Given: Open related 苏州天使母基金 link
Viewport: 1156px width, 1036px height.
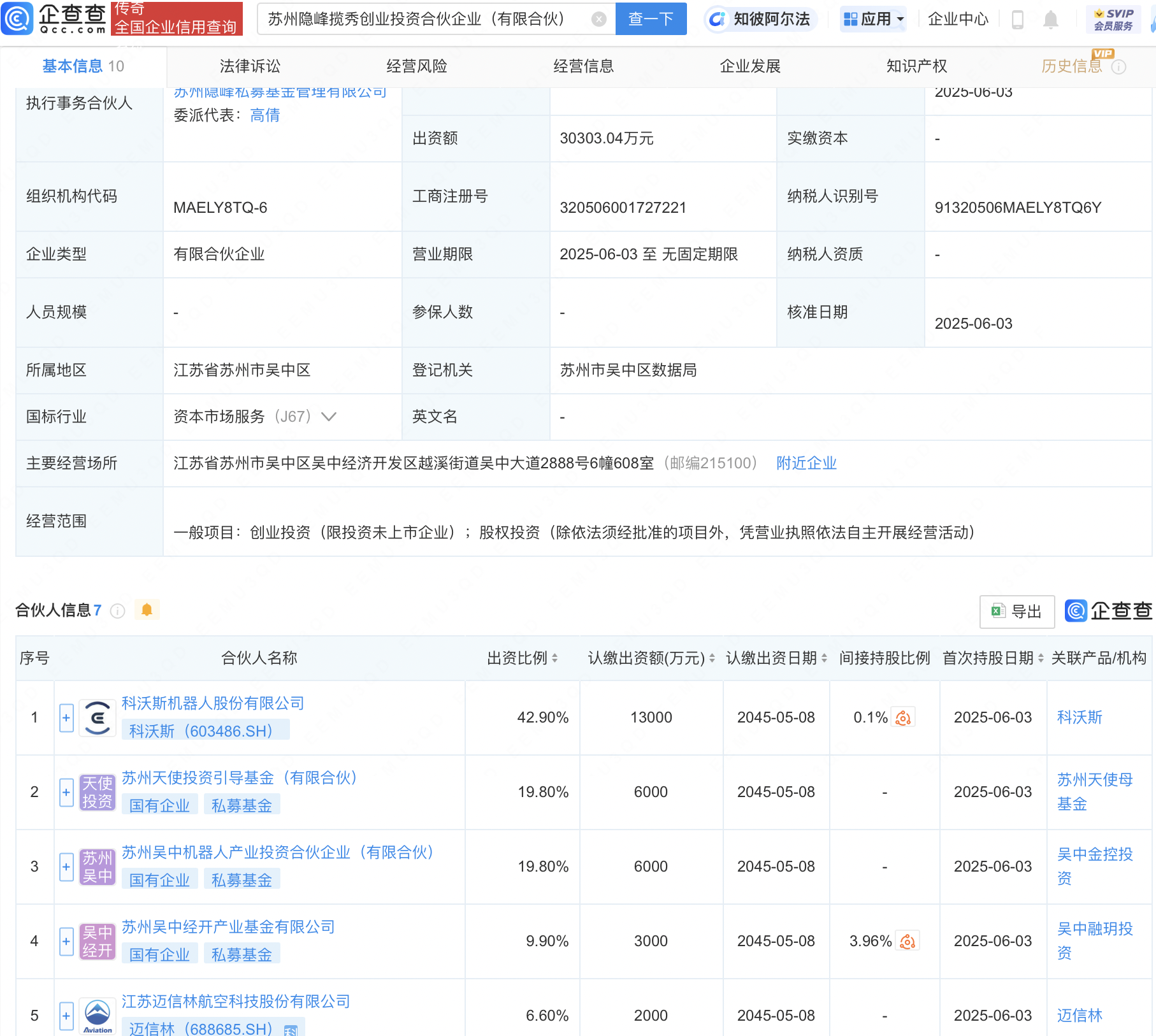Looking at the screenshot, I should tap(1095, 792).
